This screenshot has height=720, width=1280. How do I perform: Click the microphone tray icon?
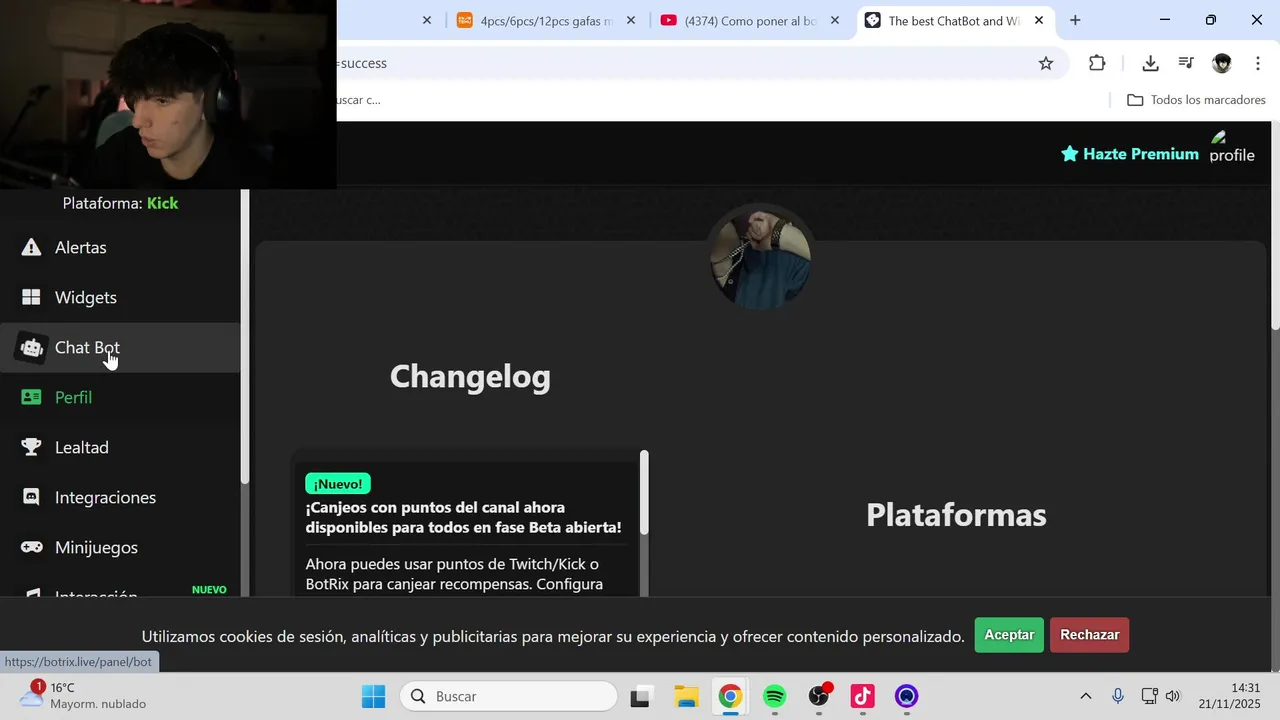click(x=1118, y=696)
